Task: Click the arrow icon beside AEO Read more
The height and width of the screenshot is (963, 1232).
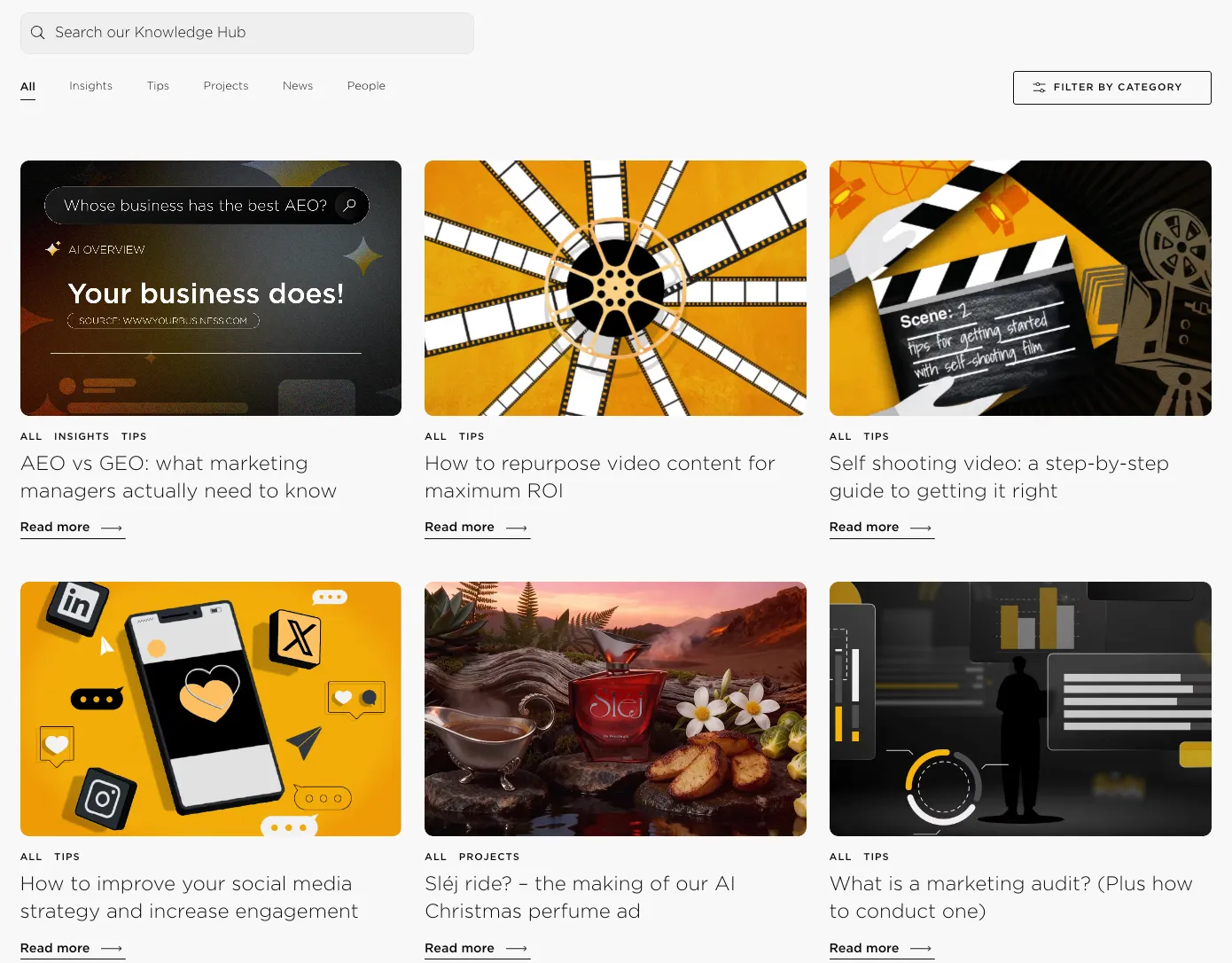Action: click(x=112, y=528)
